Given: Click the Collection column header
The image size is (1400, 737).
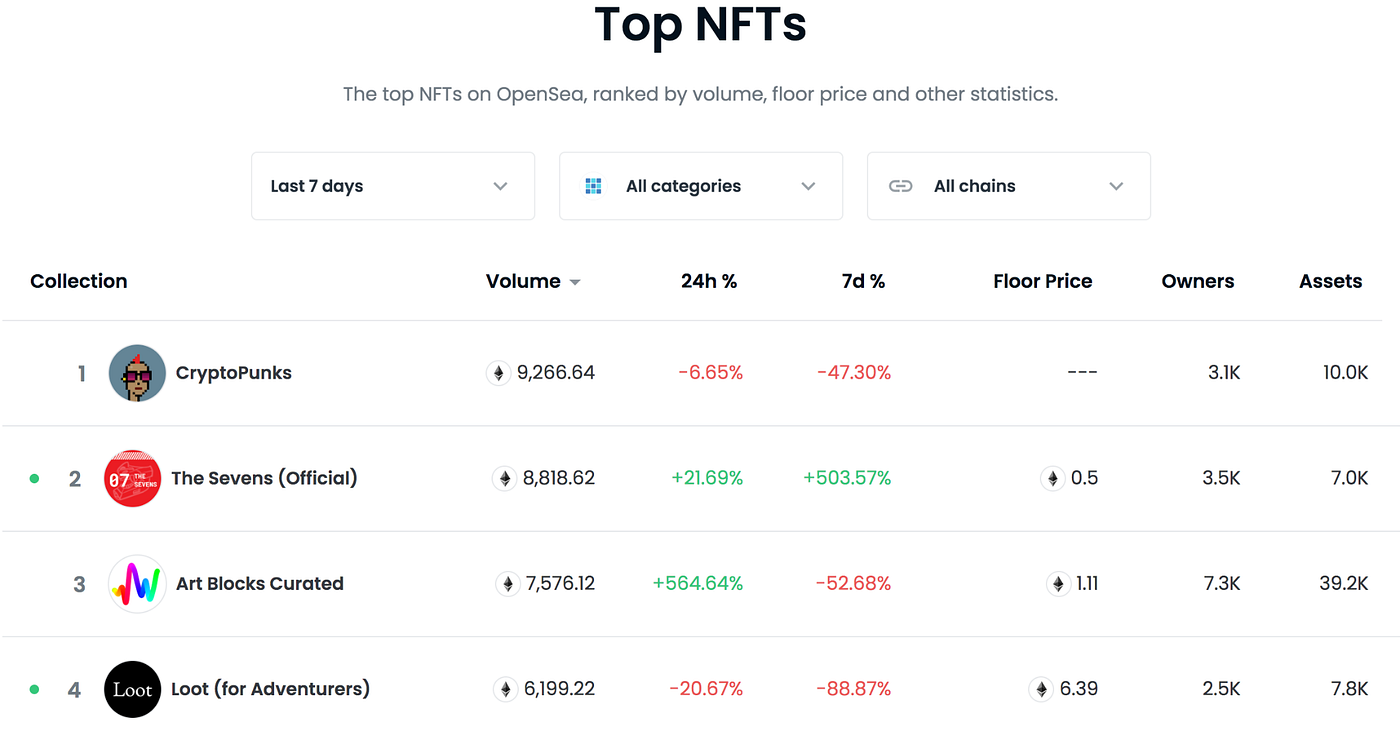Looking at the screenshot, I should click(x=79, y=282).
